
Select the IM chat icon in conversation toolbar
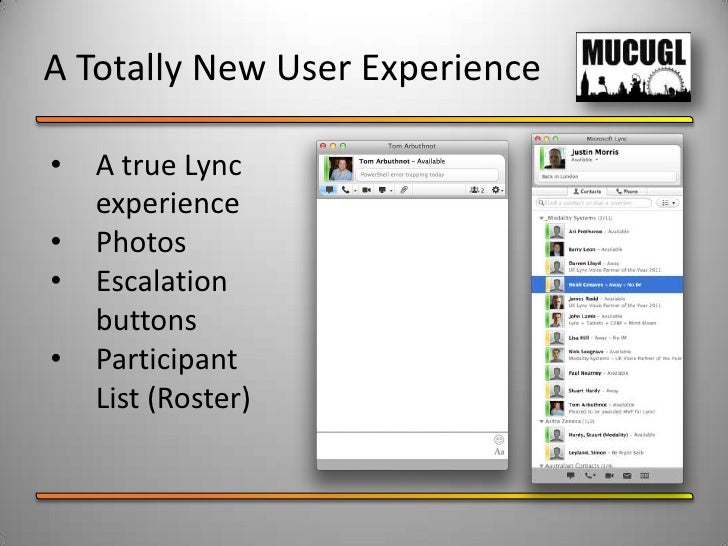click(x=329, y=190)
